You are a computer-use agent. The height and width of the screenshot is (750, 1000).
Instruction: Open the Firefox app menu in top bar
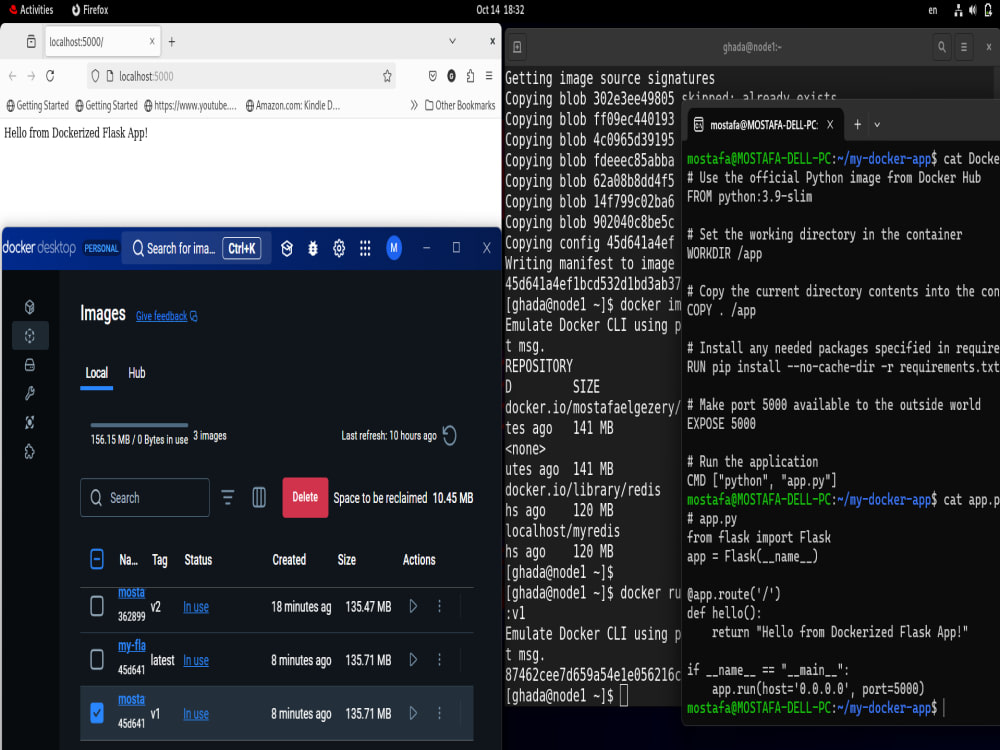pyautogui.click(x=90, y=10)
